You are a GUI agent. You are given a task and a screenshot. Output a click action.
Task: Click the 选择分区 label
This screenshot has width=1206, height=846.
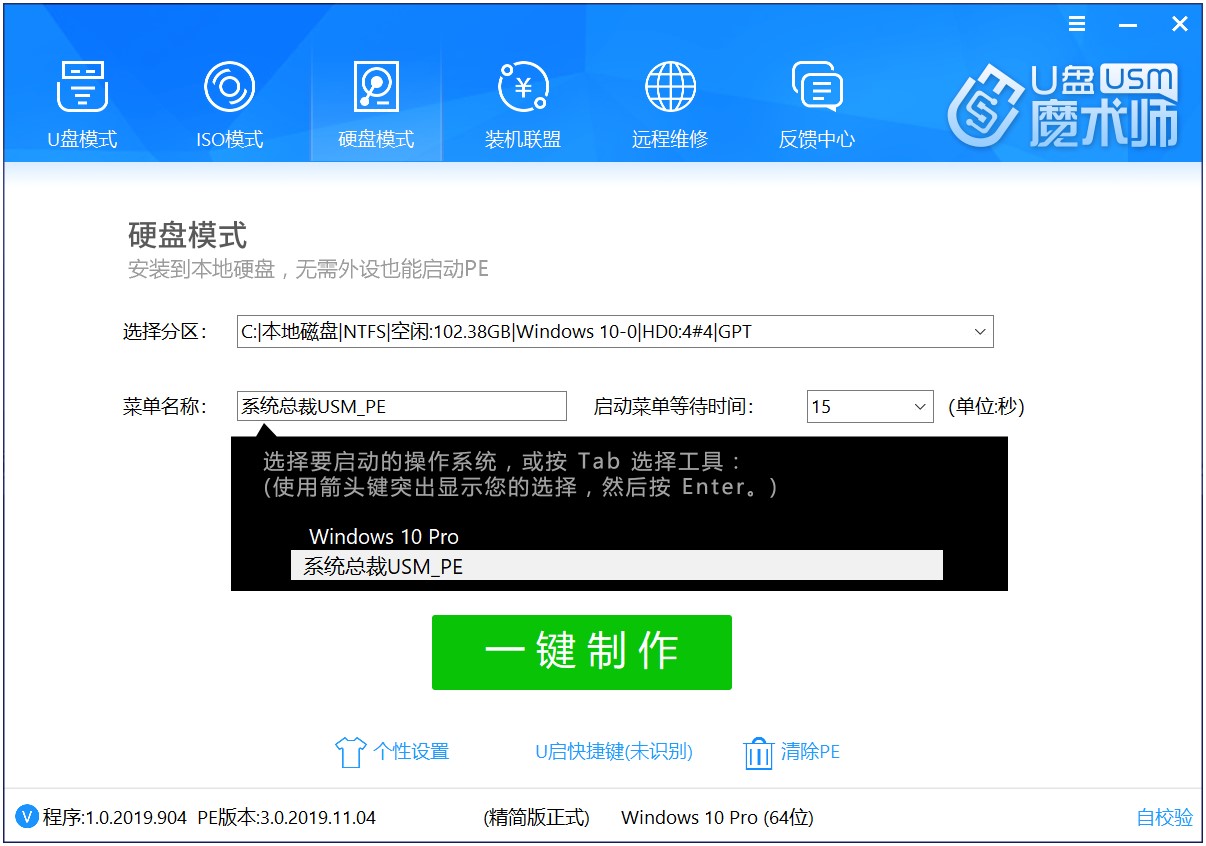164,332
